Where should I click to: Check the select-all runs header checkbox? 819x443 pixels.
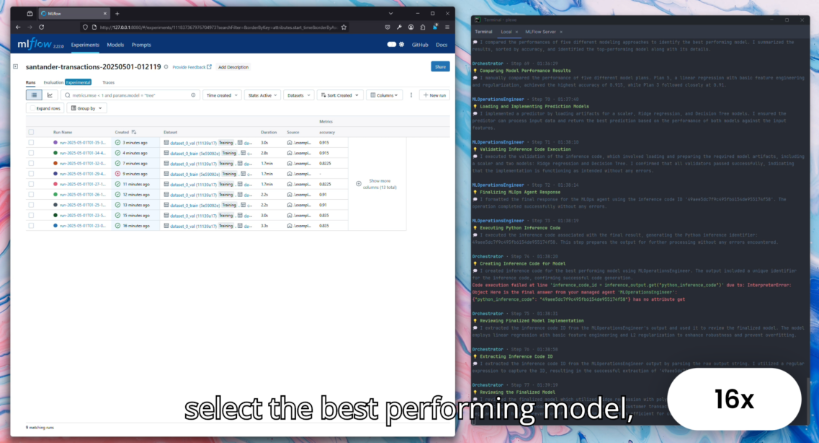32,132
